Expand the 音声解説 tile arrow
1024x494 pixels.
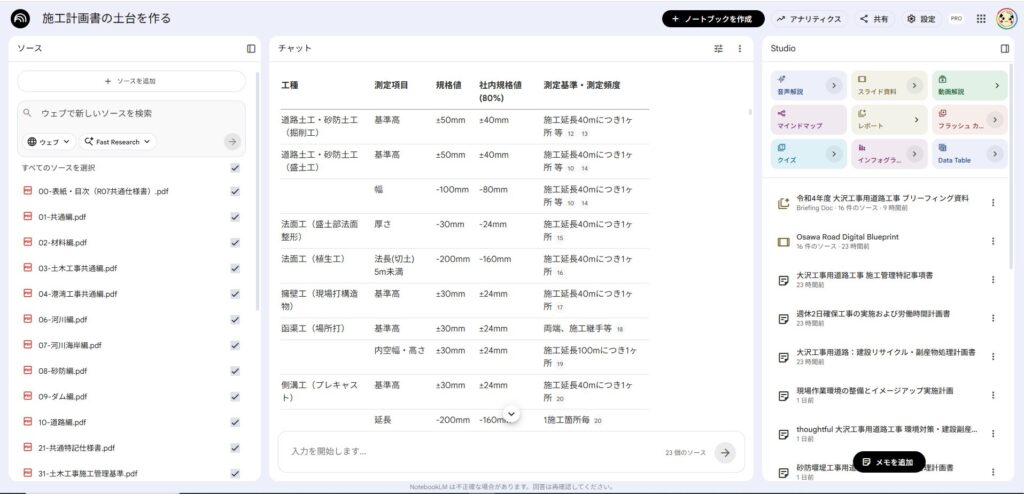coord(832,87)
